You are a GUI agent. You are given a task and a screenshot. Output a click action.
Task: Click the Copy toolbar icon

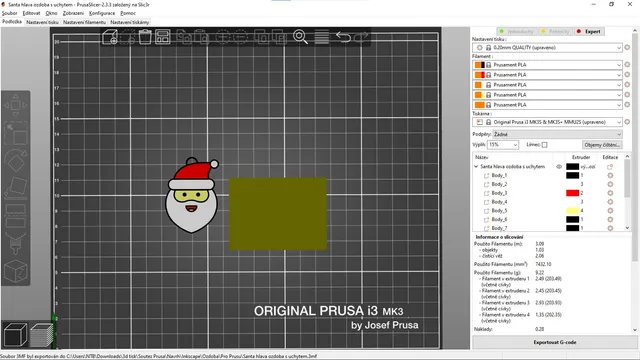[184, 37]
